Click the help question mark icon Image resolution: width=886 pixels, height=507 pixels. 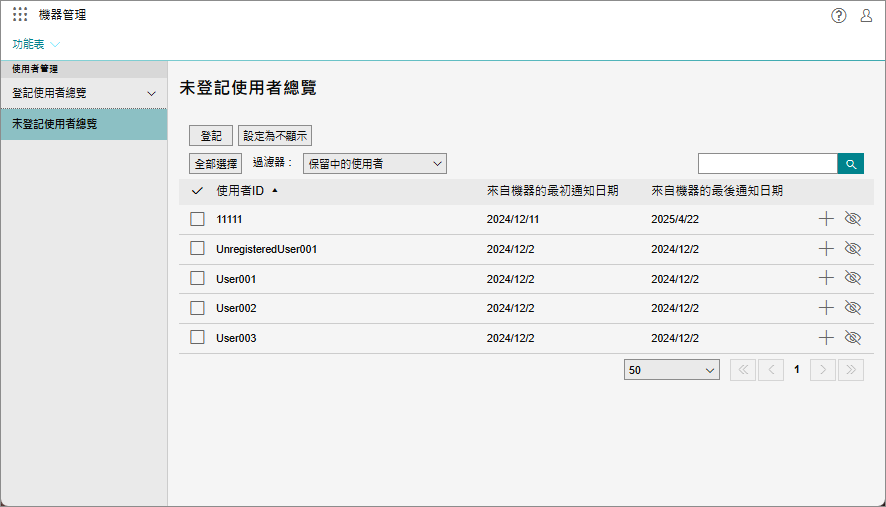[x=839, y=15]
